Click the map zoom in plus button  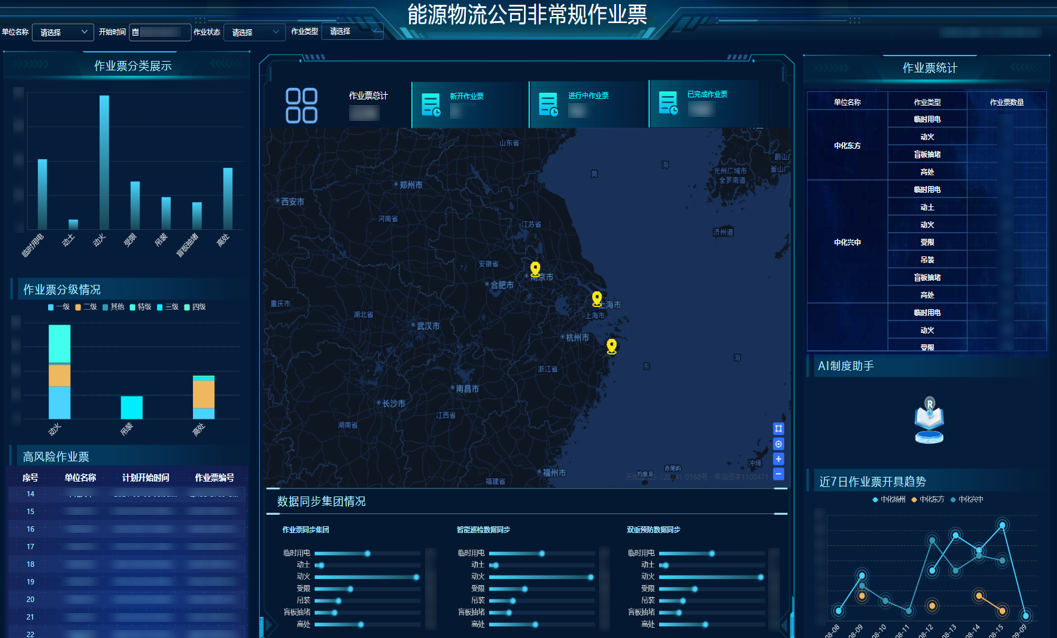[x=778, y=459]
